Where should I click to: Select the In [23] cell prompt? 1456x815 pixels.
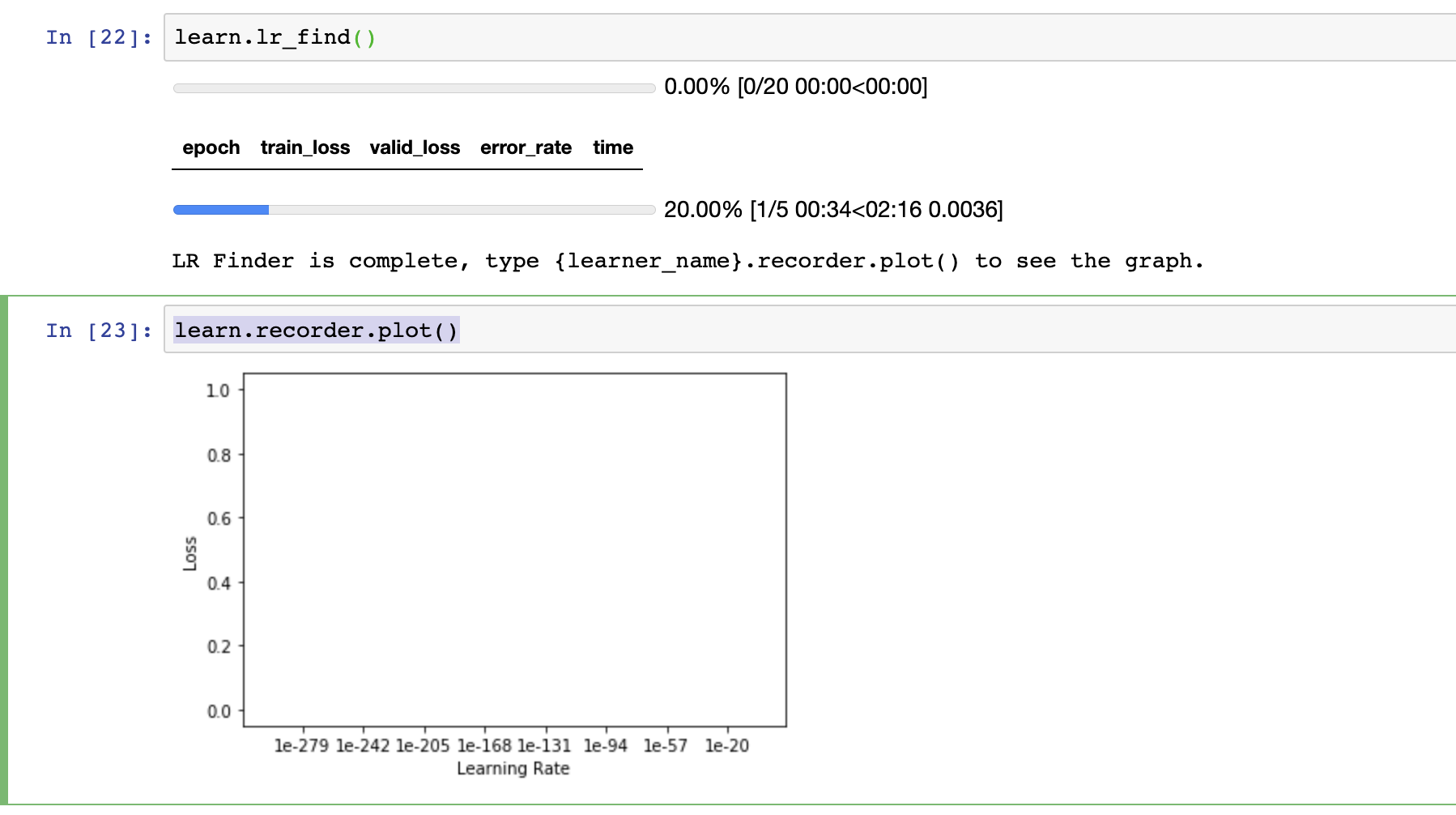pos(99,331)
